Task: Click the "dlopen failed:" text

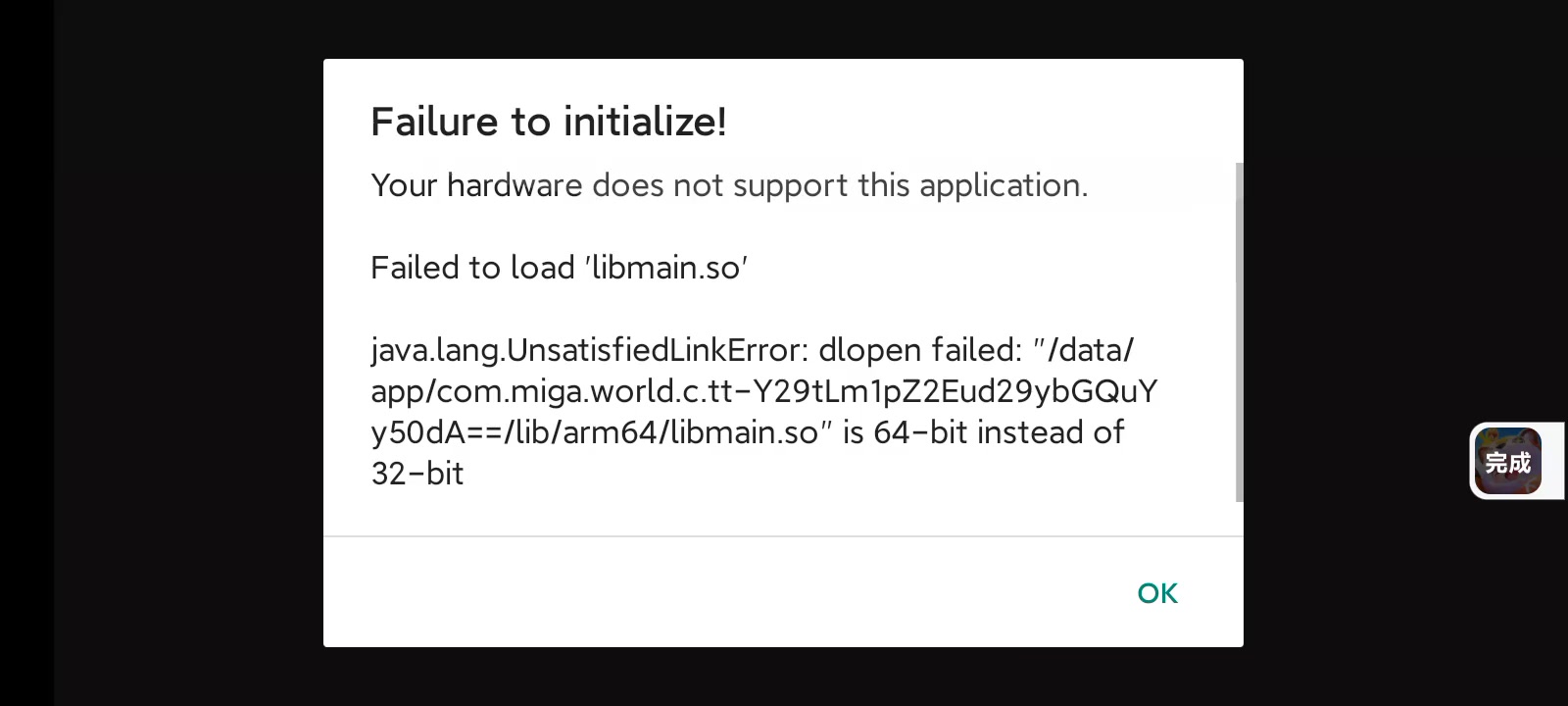Action: pos(920,350)
